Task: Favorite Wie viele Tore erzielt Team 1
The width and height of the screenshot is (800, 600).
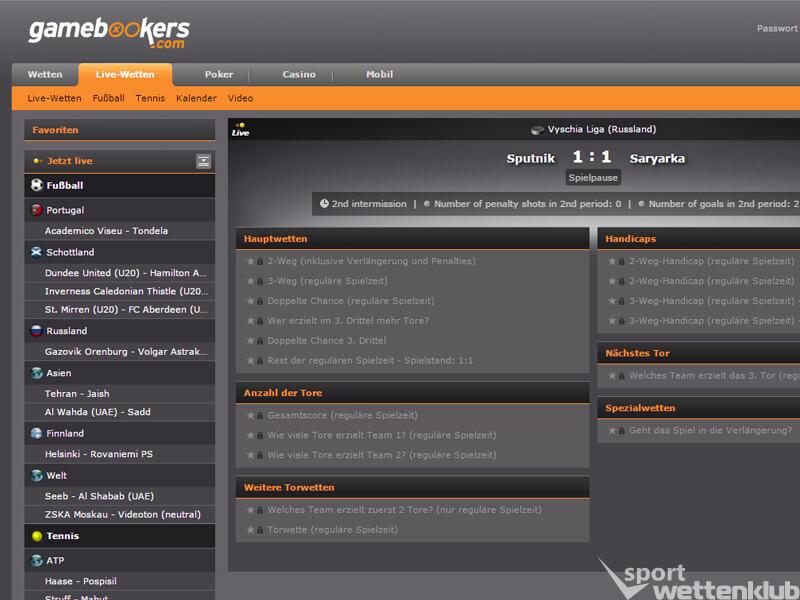Action: pyautogui.click(x=251, y=435)
